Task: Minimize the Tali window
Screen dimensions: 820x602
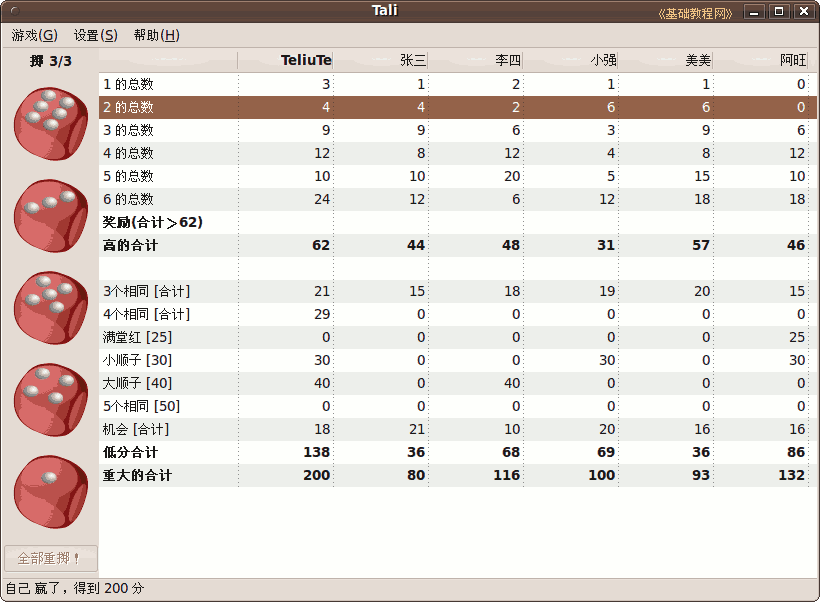Action: 754,12
